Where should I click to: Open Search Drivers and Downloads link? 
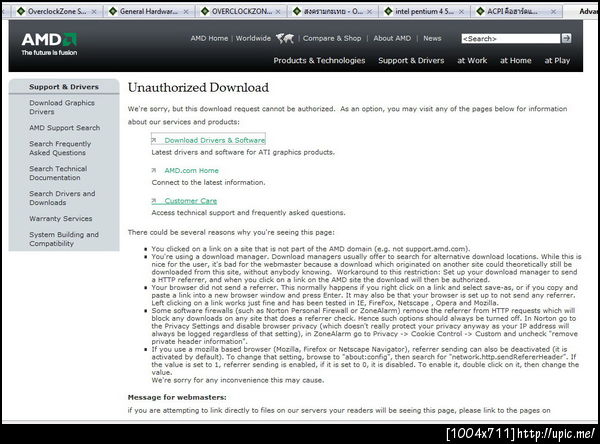pos(62,198)
